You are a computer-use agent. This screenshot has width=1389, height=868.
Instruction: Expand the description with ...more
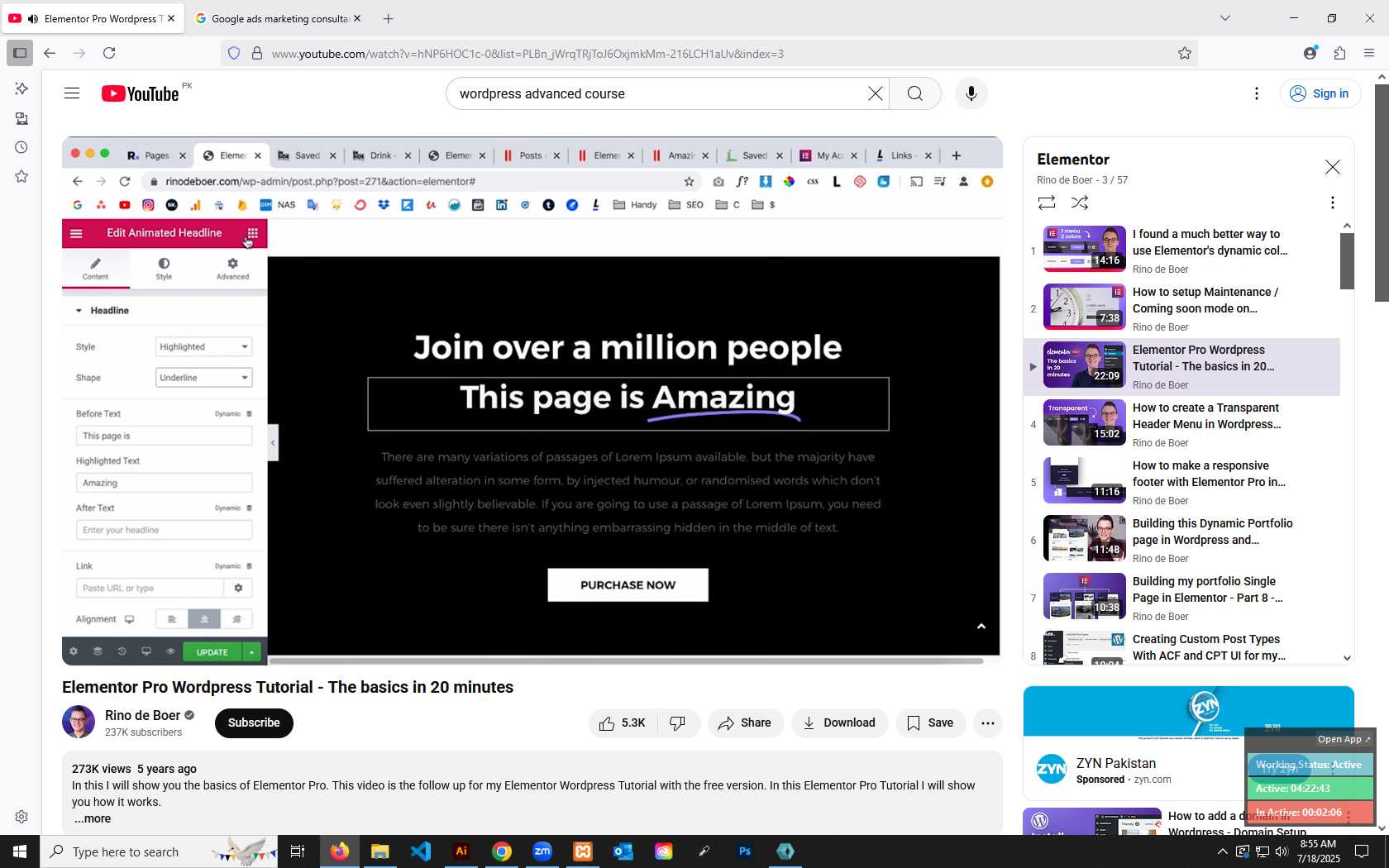click(x=92, y=819)
